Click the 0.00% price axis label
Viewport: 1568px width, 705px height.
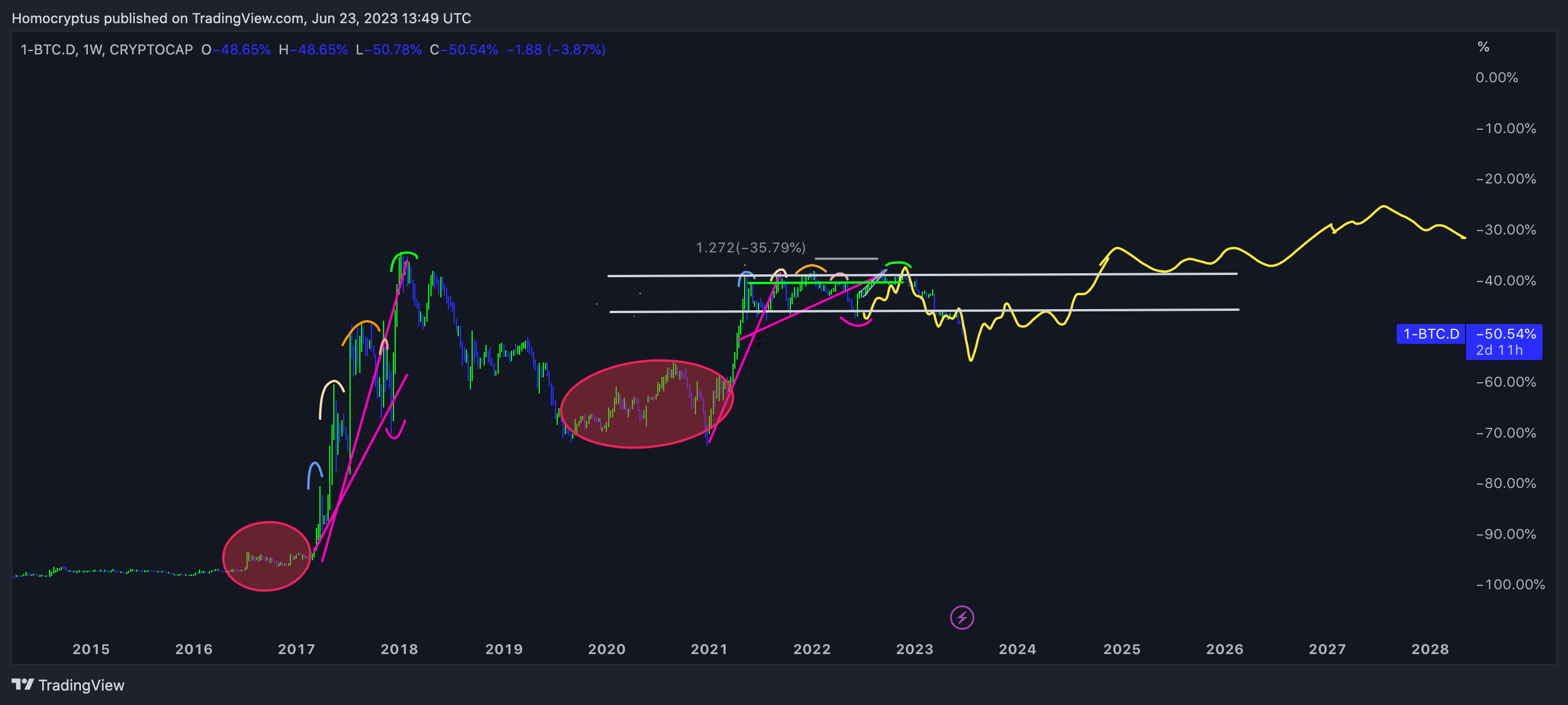[x=1496, y=78]
